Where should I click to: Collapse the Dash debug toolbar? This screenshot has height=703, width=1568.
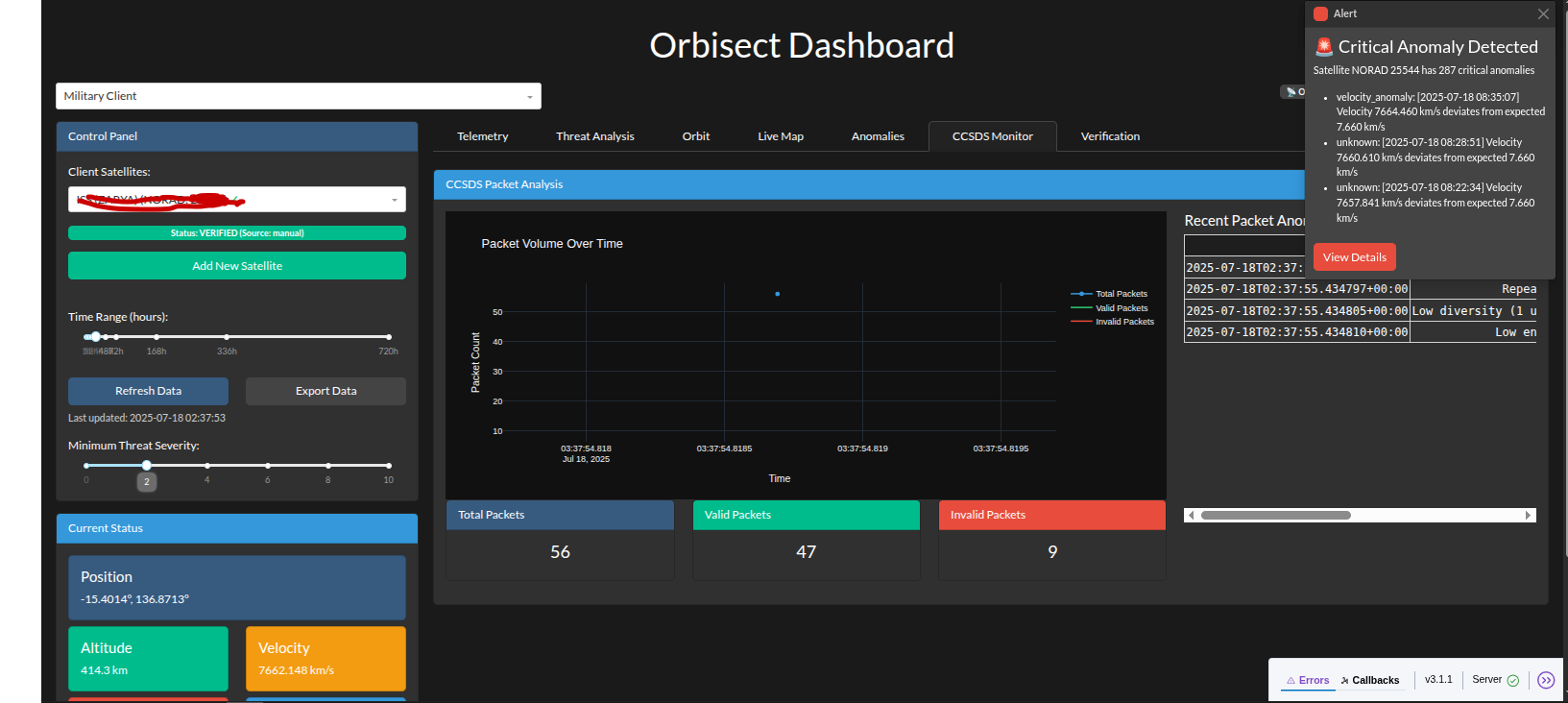1545,680
